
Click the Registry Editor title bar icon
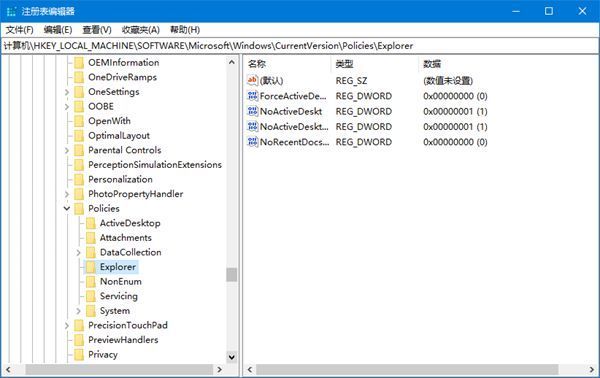11,11
